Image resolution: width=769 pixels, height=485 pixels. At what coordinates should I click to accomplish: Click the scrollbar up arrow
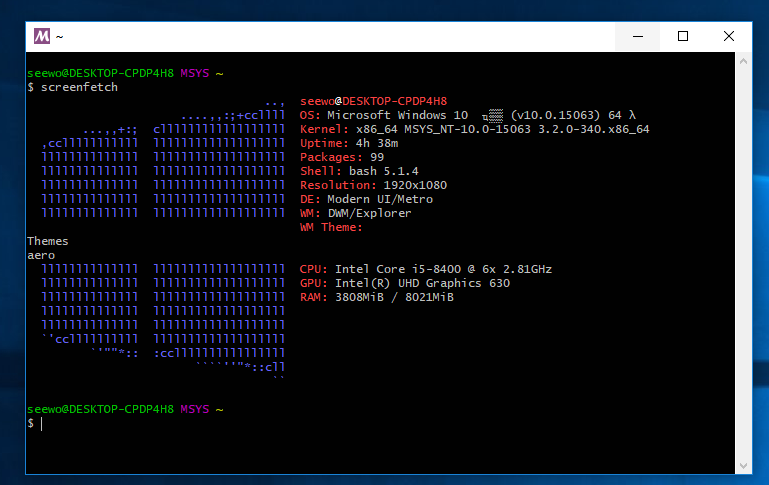[x=743, y=61]
